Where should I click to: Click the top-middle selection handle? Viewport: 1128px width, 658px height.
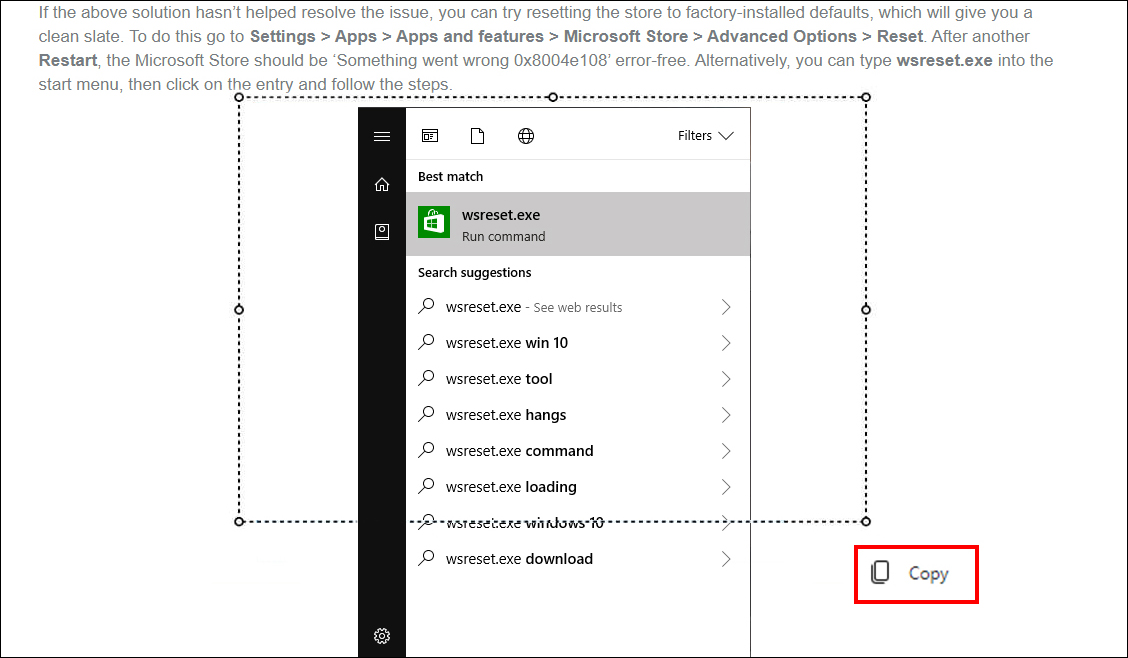(552, 97)
